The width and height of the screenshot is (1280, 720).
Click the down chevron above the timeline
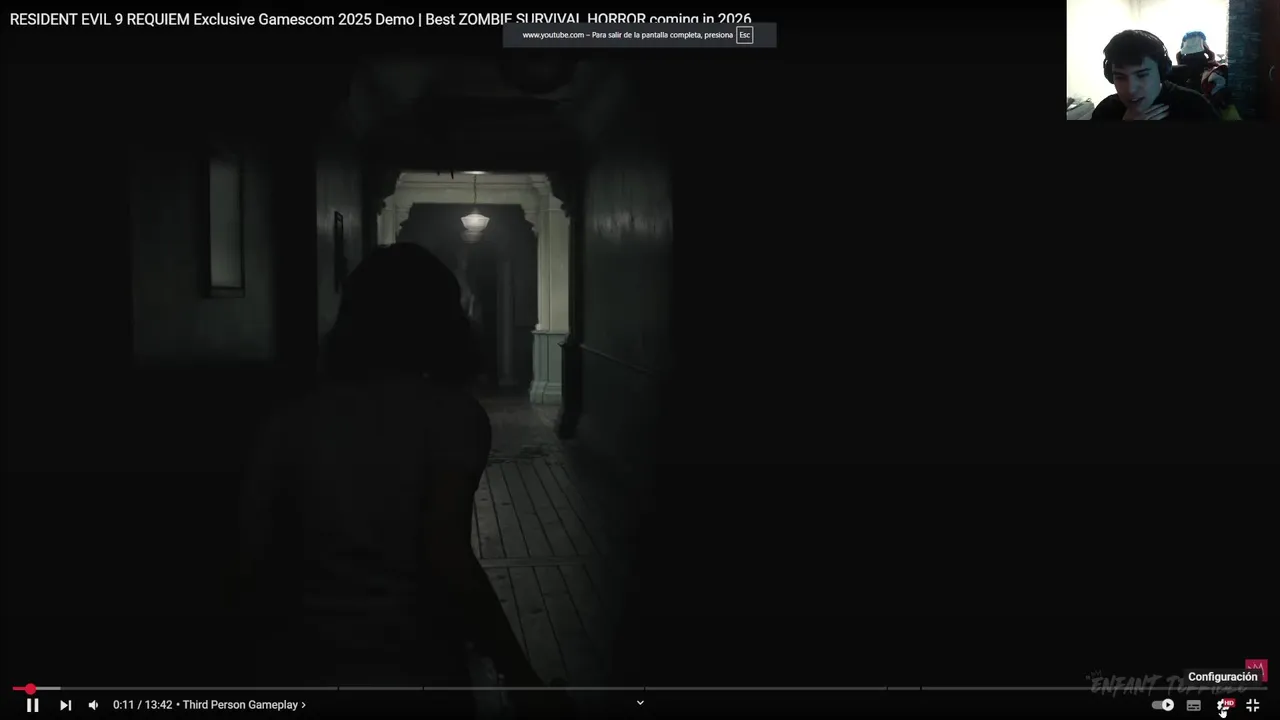point(640,702)
